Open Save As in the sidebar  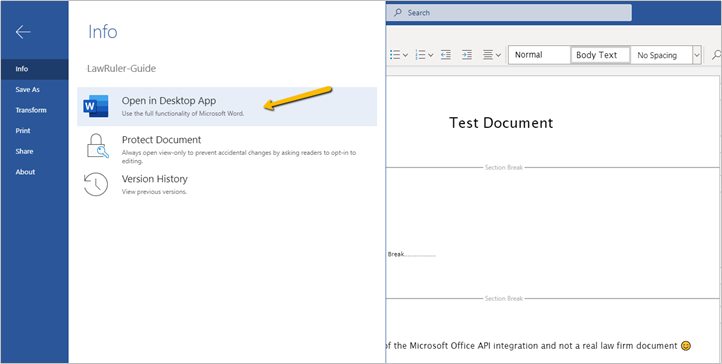[x=35, y=90]
